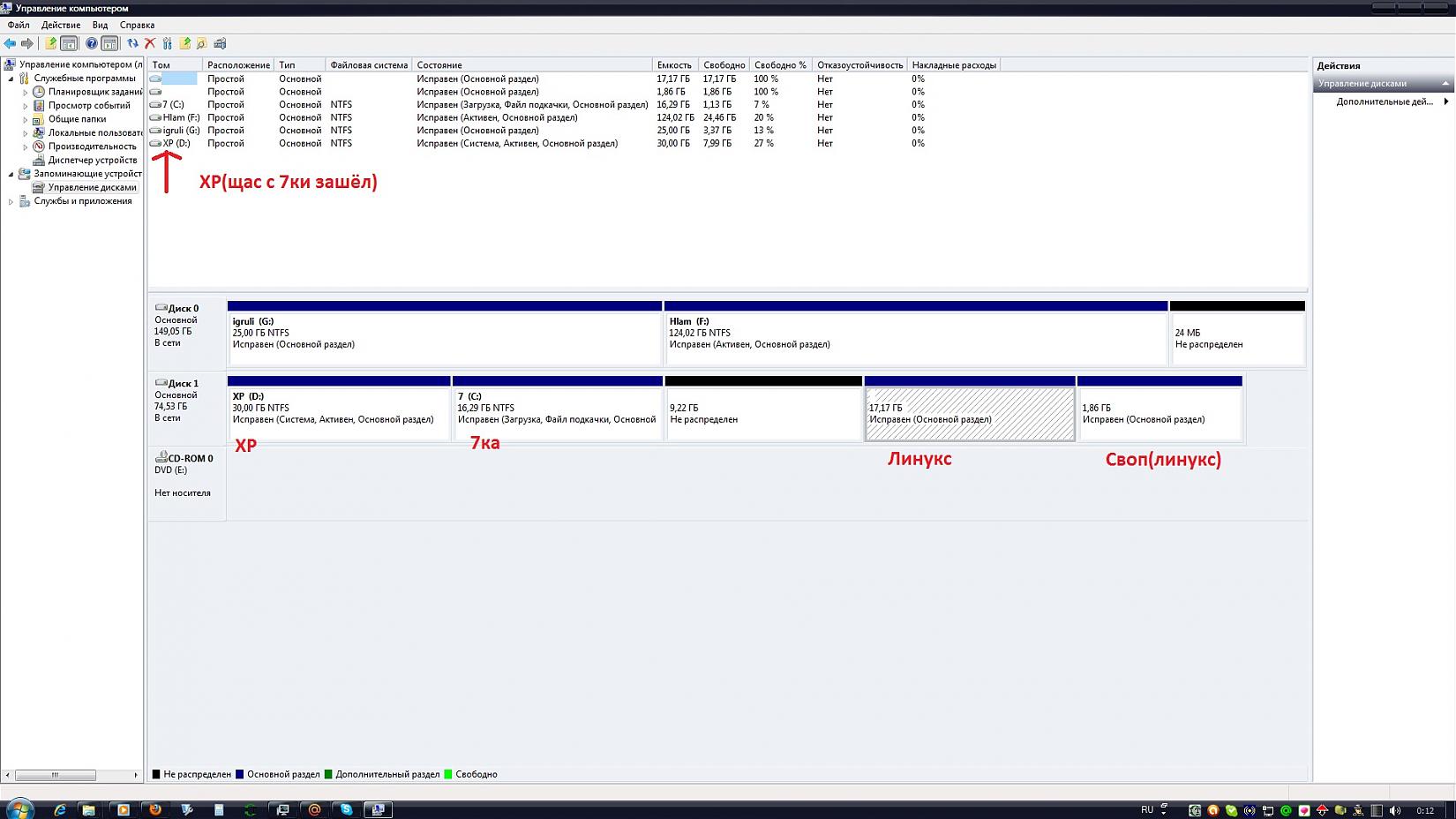Sort by the Состояние column header
This screenshot has height=819, width=1456.
coord(532,65)
